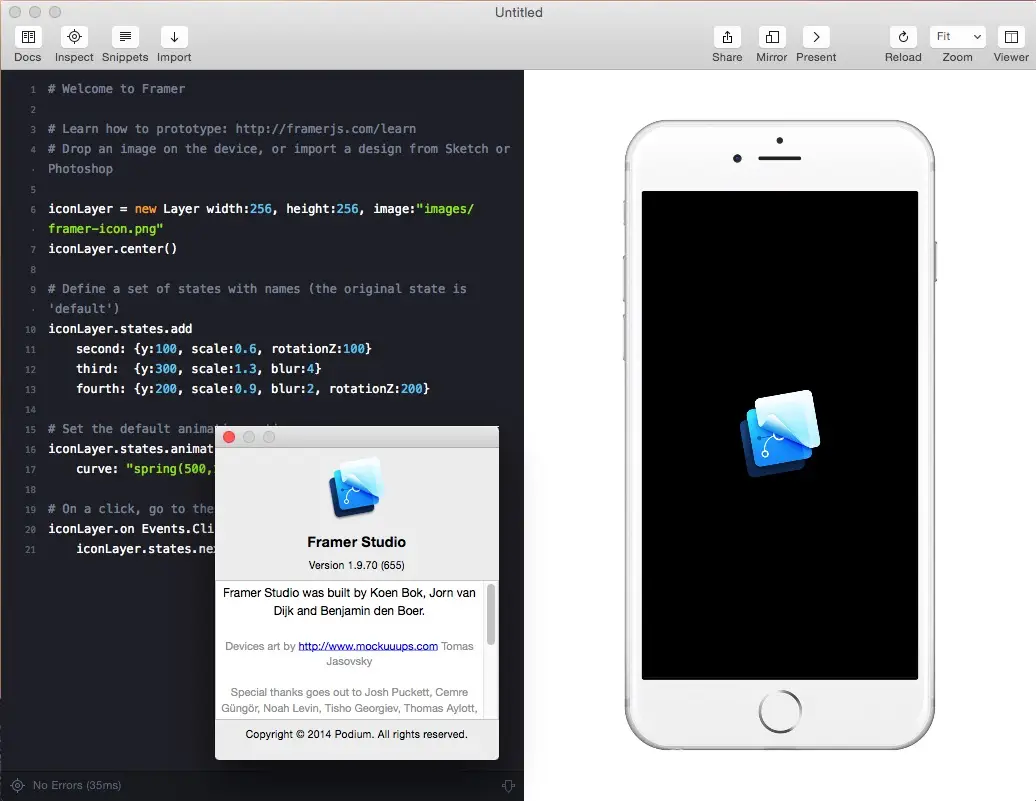1036x801 pixels.
Task: Reload the prototype preview
Action: [903, 37]
